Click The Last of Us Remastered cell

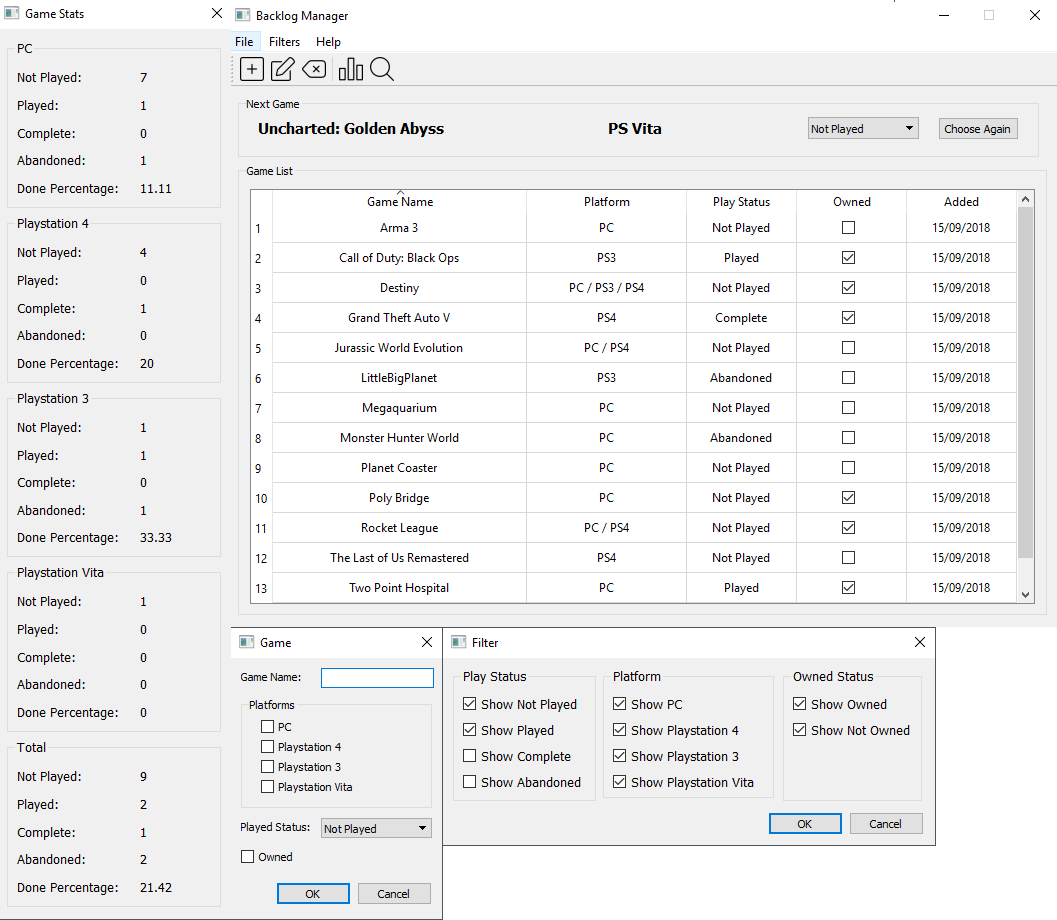click(400, 557)
